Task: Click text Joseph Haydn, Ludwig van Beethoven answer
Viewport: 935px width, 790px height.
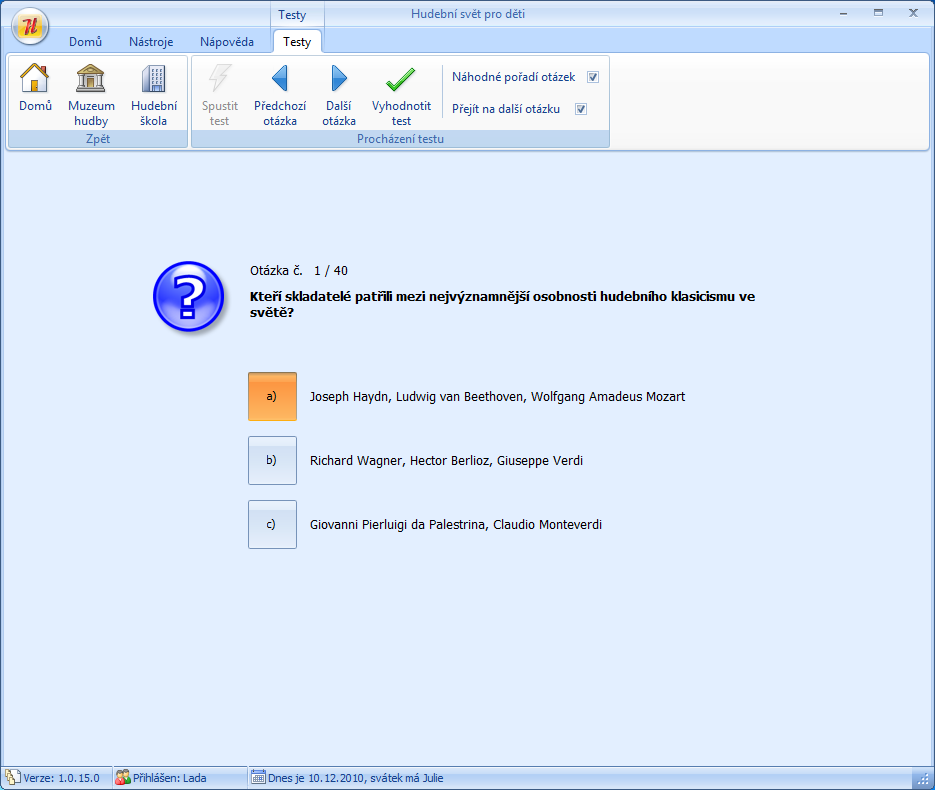Action: click(x=497, y=396)
